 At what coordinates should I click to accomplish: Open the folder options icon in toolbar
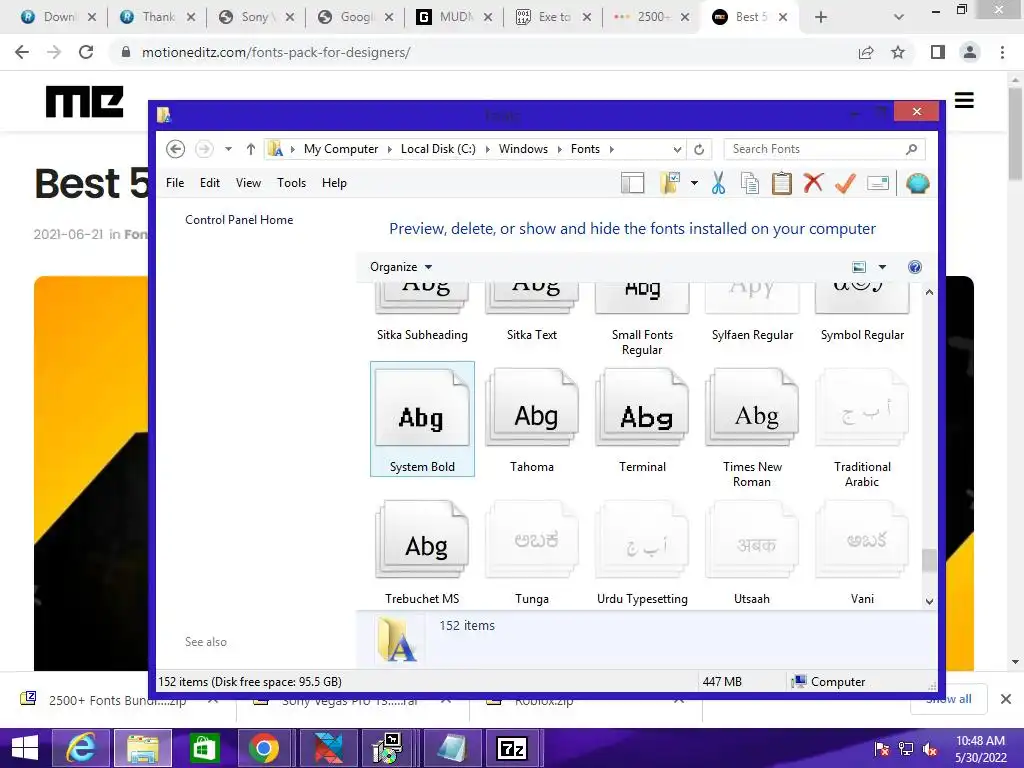tap(670, 184)
